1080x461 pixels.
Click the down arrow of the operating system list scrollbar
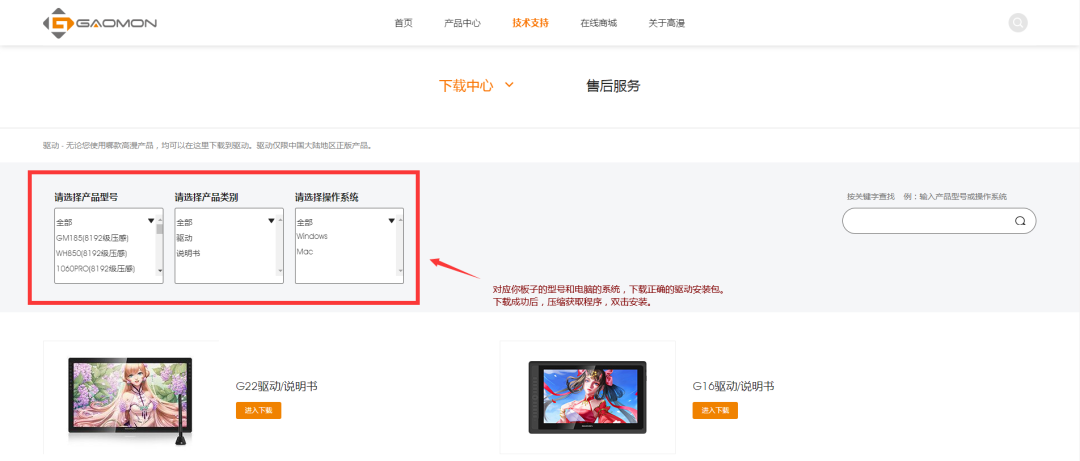point(400,271)
